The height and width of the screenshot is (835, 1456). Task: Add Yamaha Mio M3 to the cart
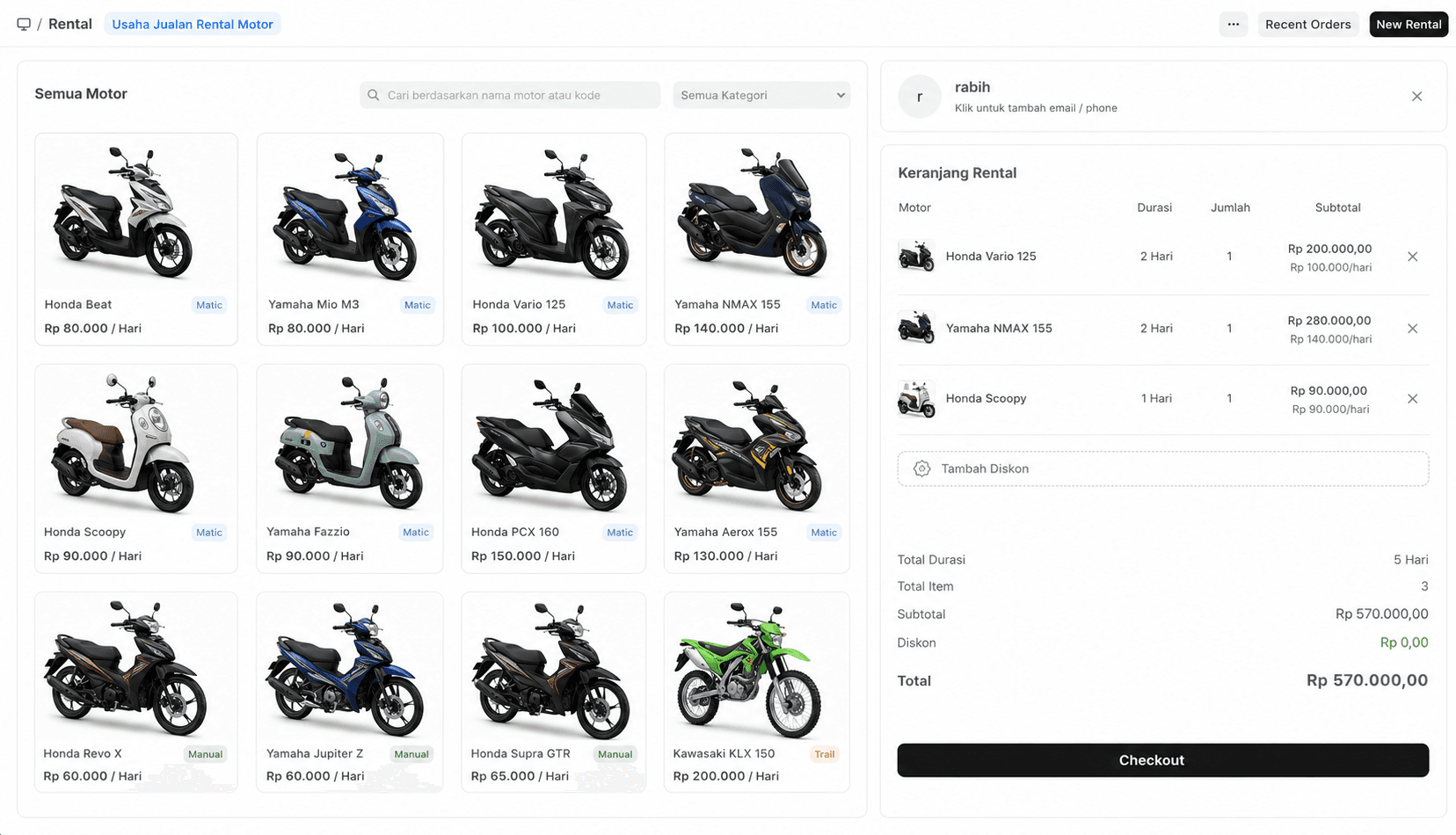click(x=350, y=239)
